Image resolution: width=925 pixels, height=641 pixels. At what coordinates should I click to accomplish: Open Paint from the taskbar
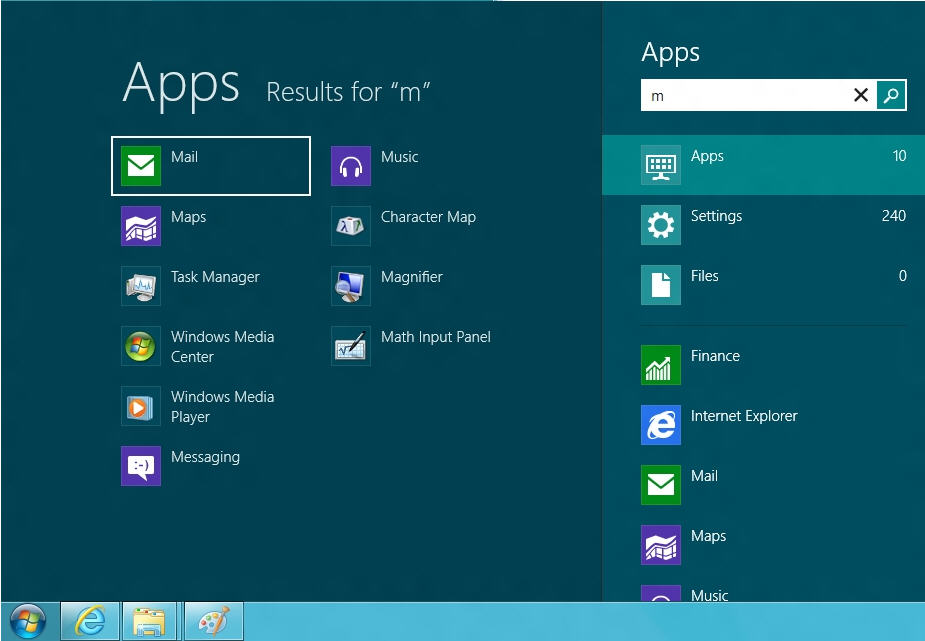(x=214, y=621)
